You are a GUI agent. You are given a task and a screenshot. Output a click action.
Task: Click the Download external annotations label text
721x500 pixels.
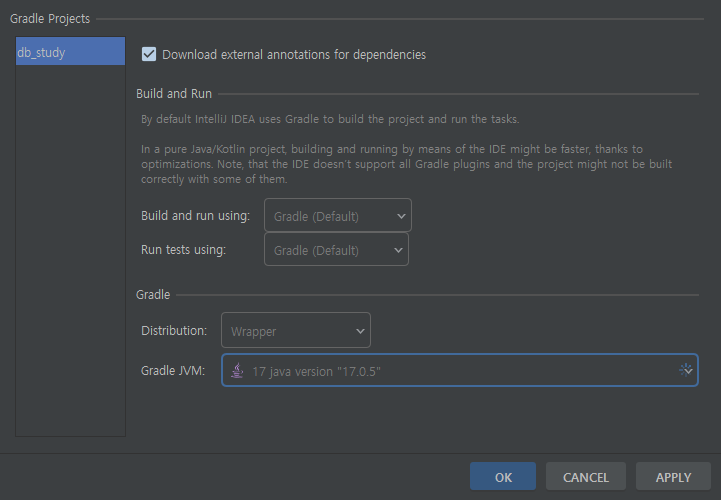coord(294,55)
